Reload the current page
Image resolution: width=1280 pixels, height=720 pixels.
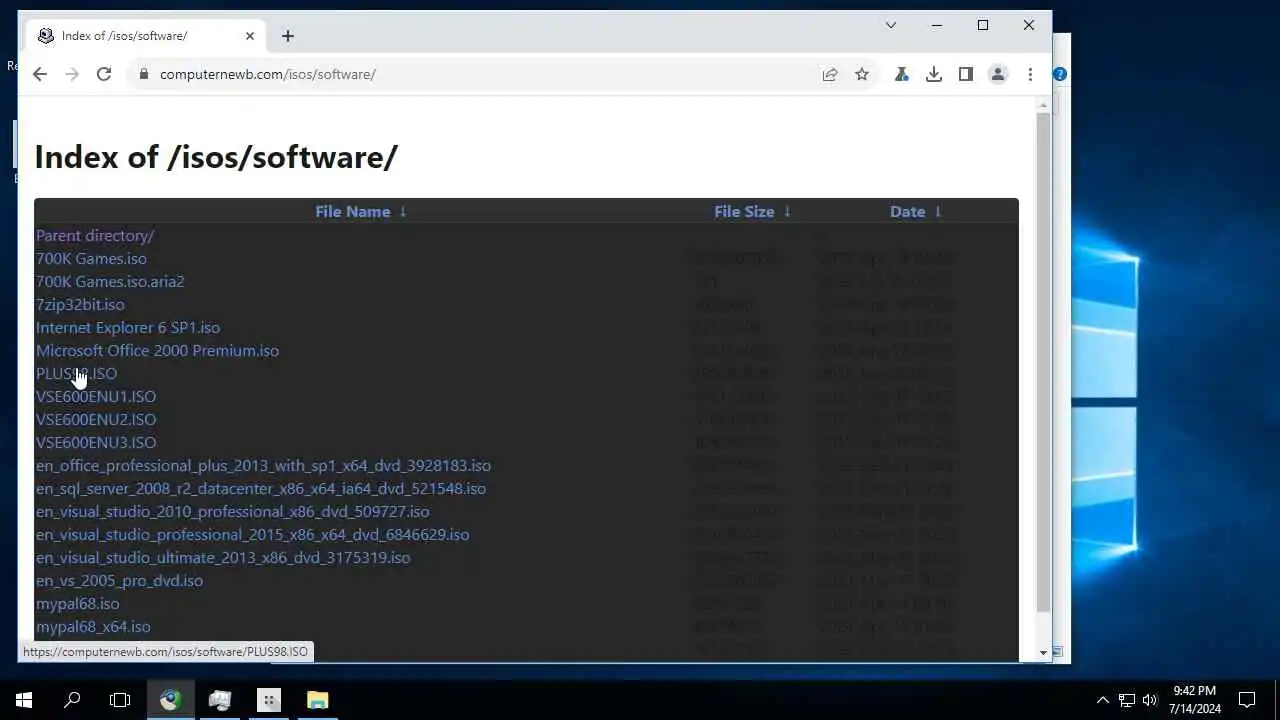(x=104, y=74)
